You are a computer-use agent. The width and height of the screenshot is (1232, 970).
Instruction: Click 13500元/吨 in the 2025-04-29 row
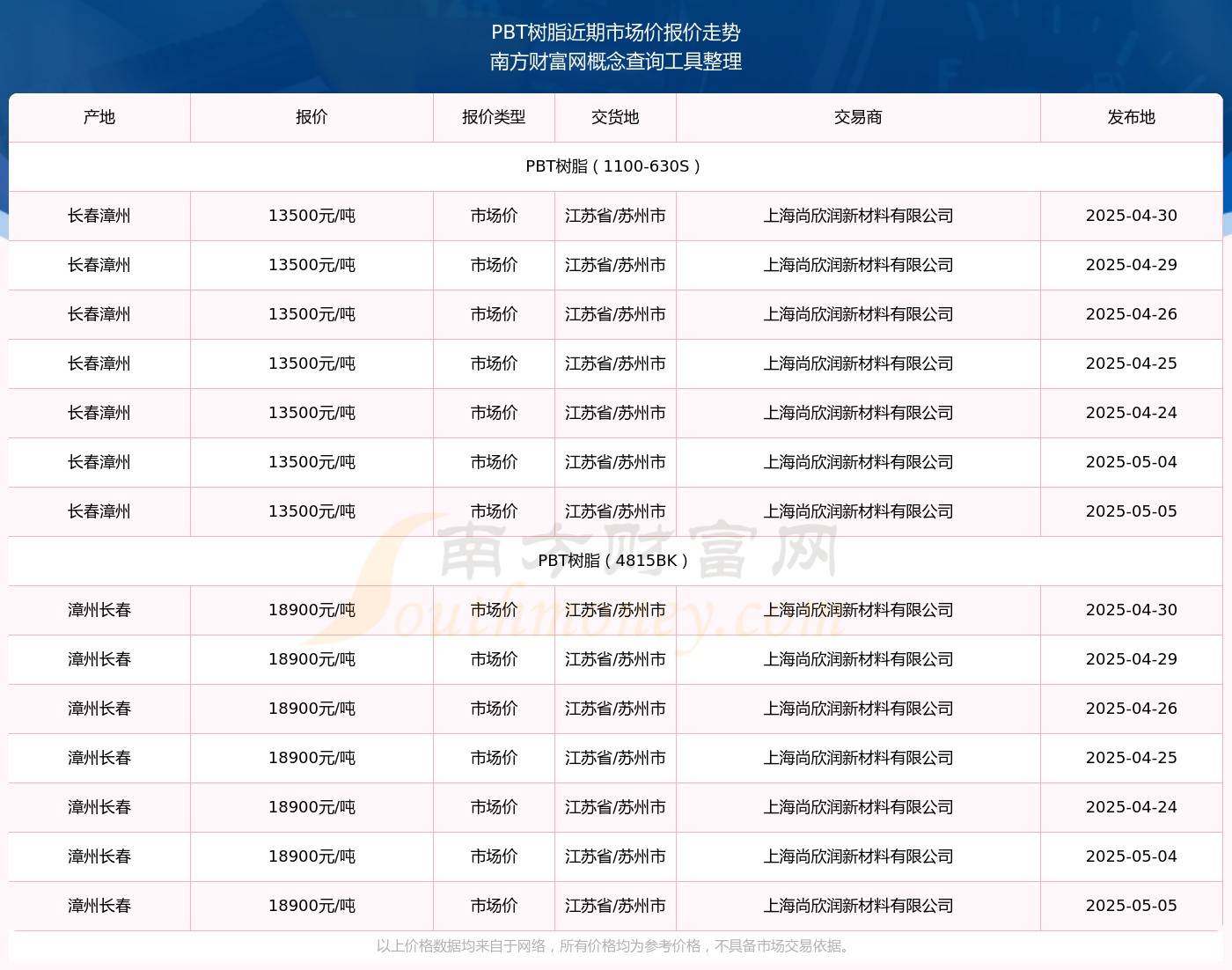pos(312,265)
